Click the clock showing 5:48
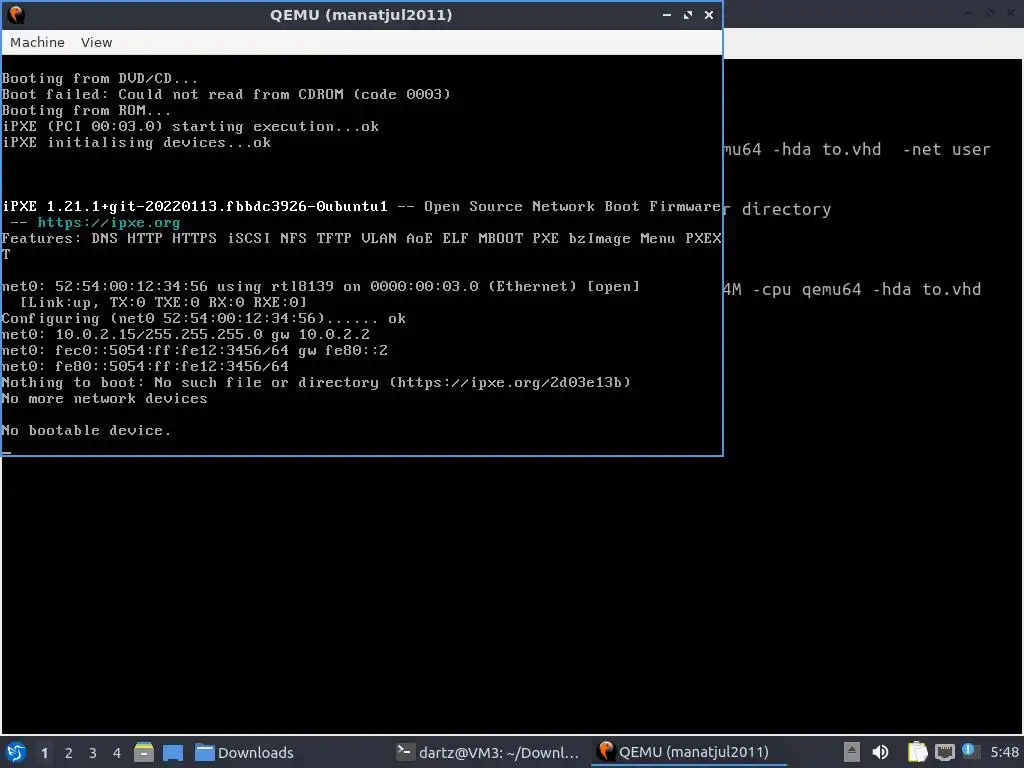This screenshot has width=1024, height=768. point(1004,752)
